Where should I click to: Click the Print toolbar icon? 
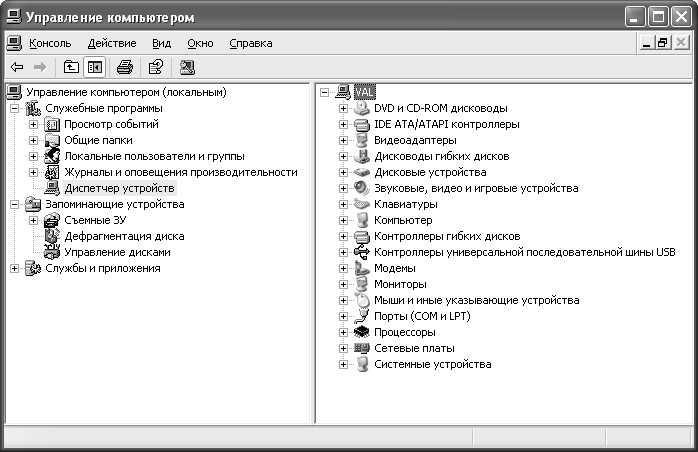[x=125, y=68]
